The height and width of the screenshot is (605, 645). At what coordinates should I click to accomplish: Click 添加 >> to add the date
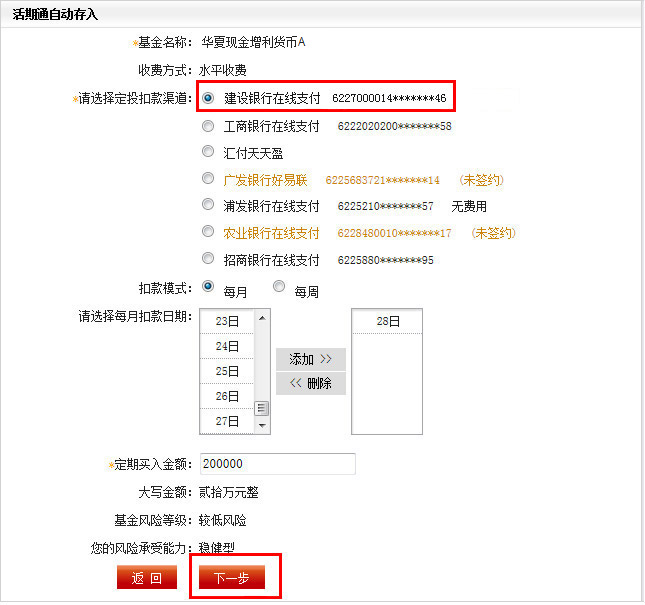(x=311, y=359)
